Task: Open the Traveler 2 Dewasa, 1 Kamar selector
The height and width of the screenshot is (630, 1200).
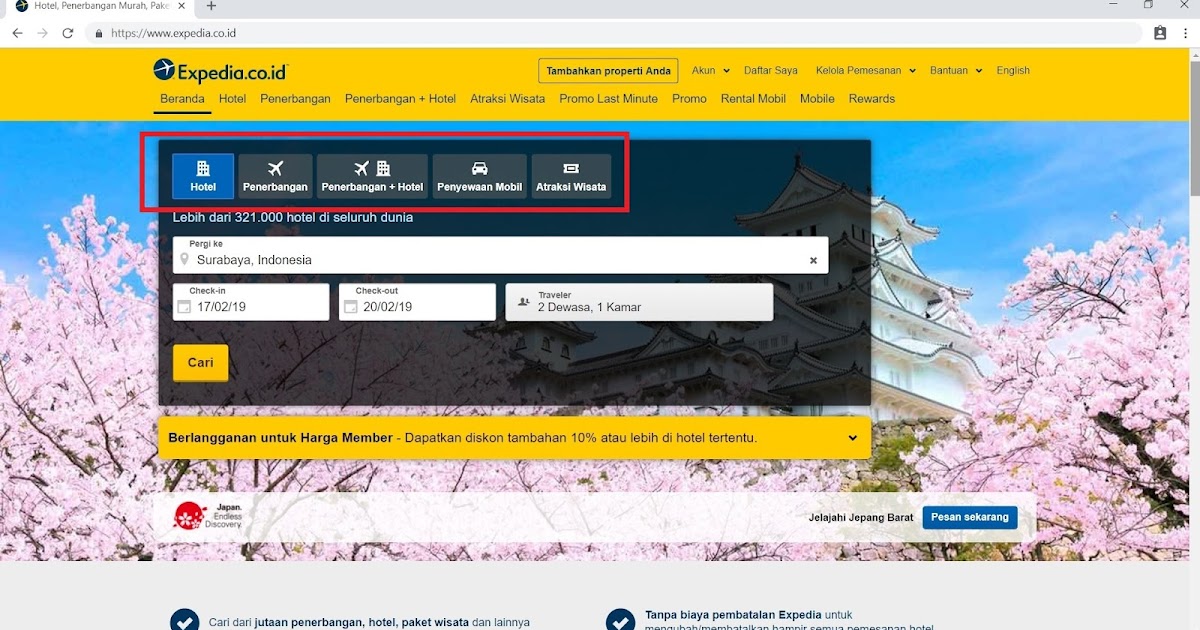Action: pos(639,302)
